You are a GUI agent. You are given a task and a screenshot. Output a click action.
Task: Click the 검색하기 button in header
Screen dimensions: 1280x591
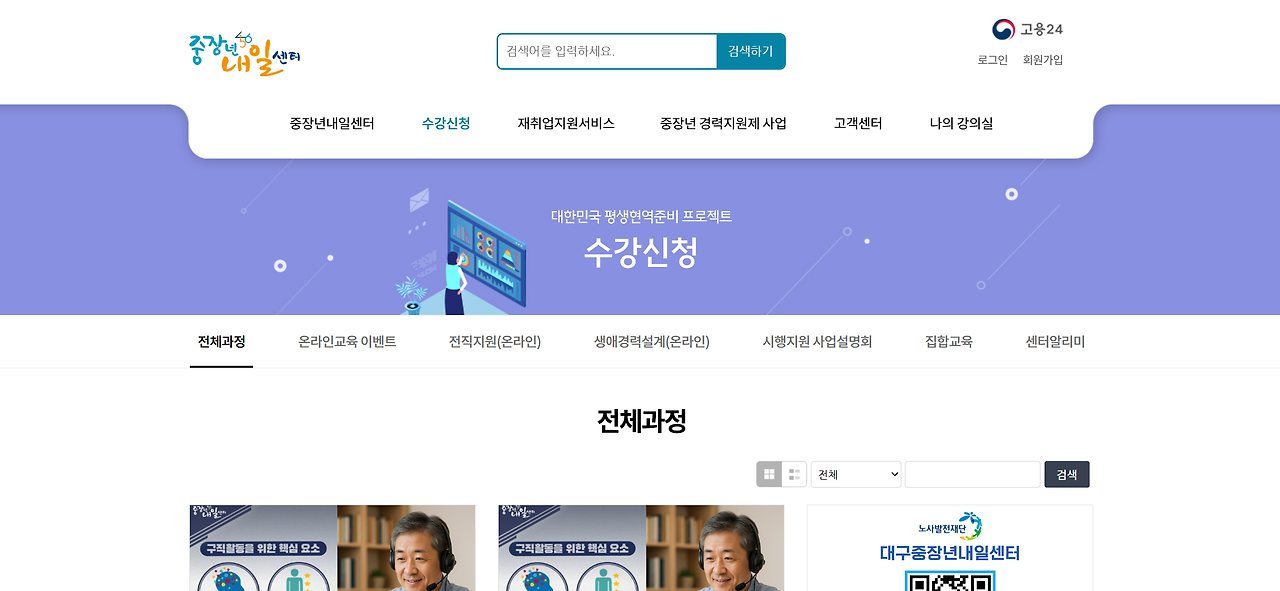(x=751, y=51)
